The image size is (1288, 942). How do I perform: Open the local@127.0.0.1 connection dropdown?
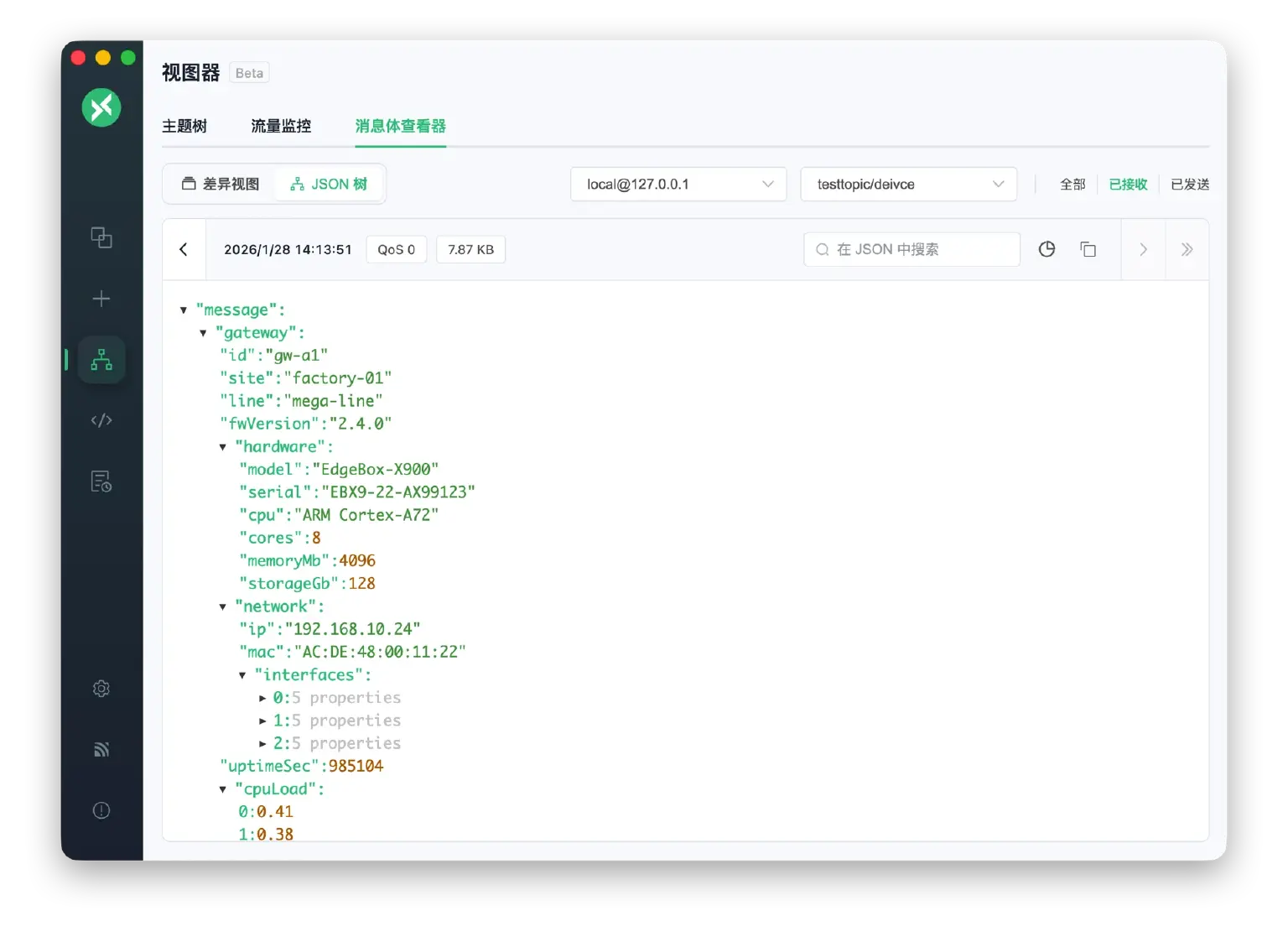678,185
